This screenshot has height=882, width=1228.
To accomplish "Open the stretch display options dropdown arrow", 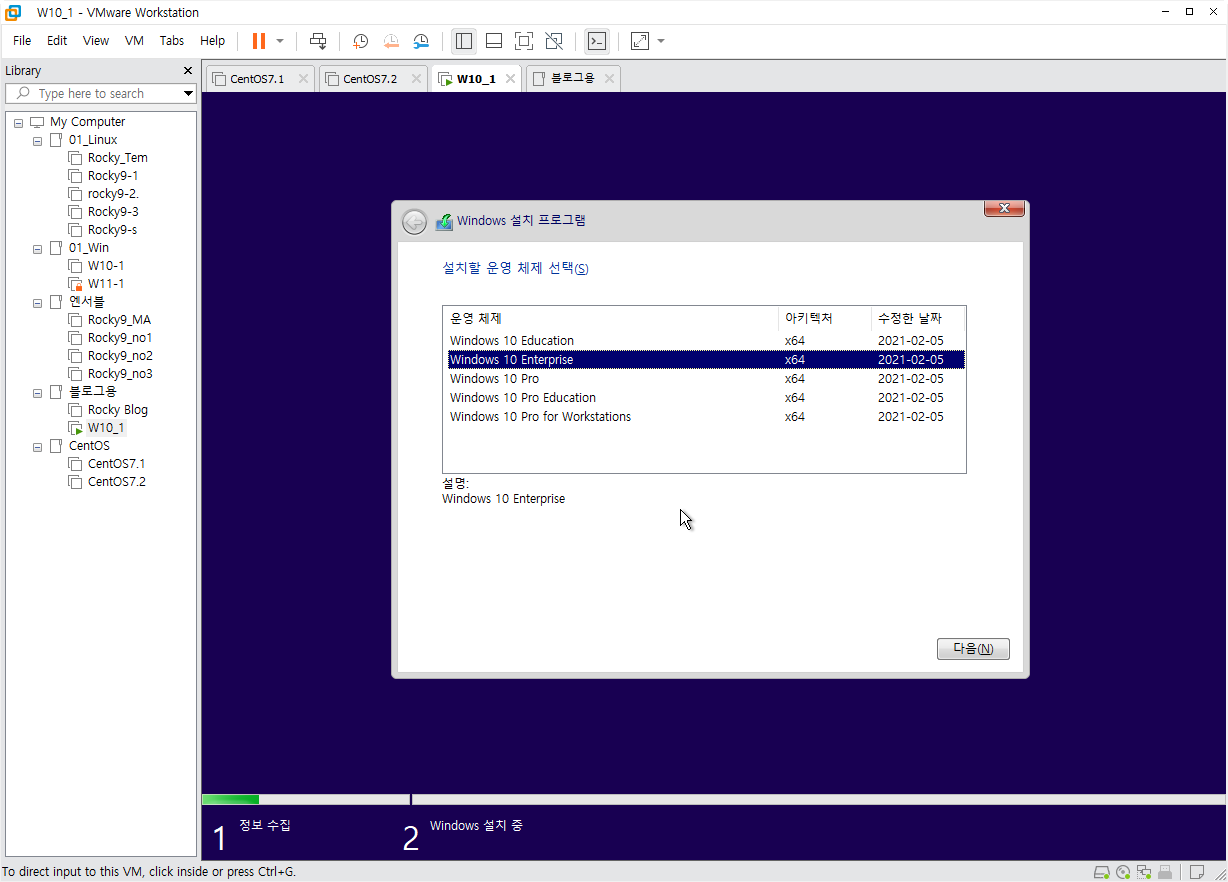I will pyautogui.click(x=661, y=41).
